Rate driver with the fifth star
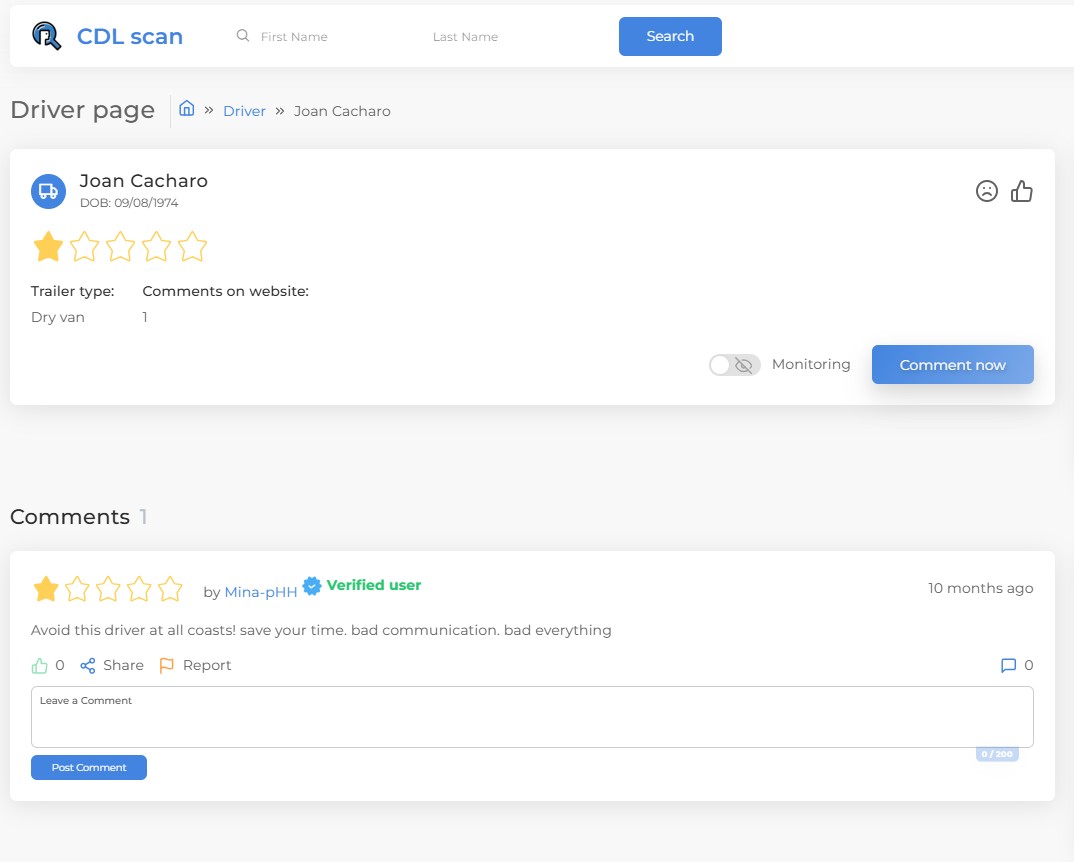 point(192,247)
